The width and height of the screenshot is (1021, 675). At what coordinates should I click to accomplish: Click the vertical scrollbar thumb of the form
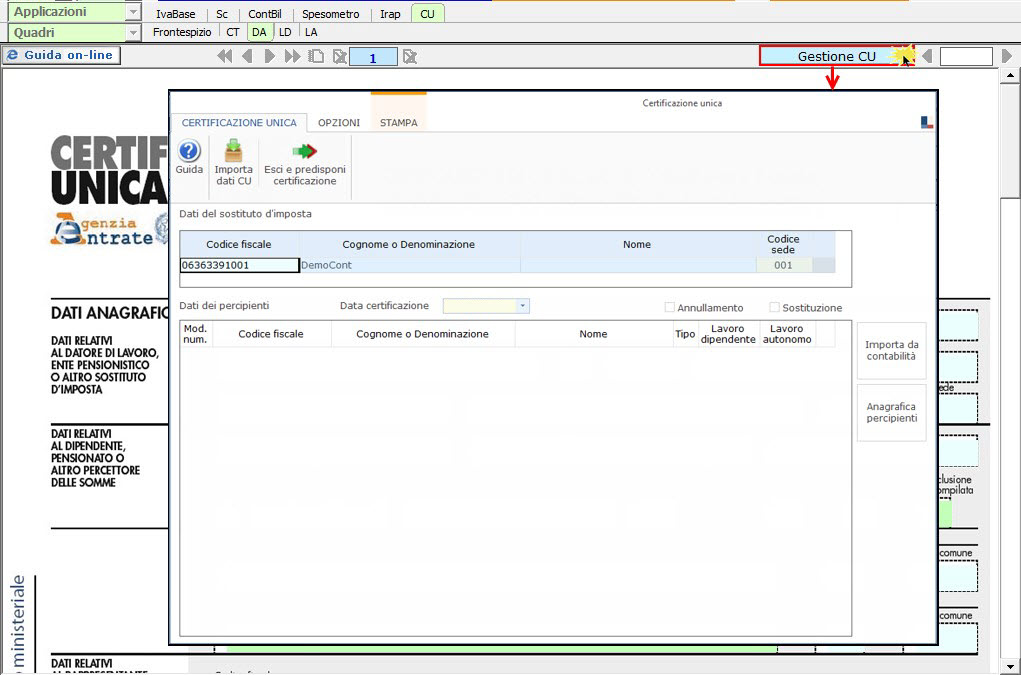click(x=1010, y=140)
